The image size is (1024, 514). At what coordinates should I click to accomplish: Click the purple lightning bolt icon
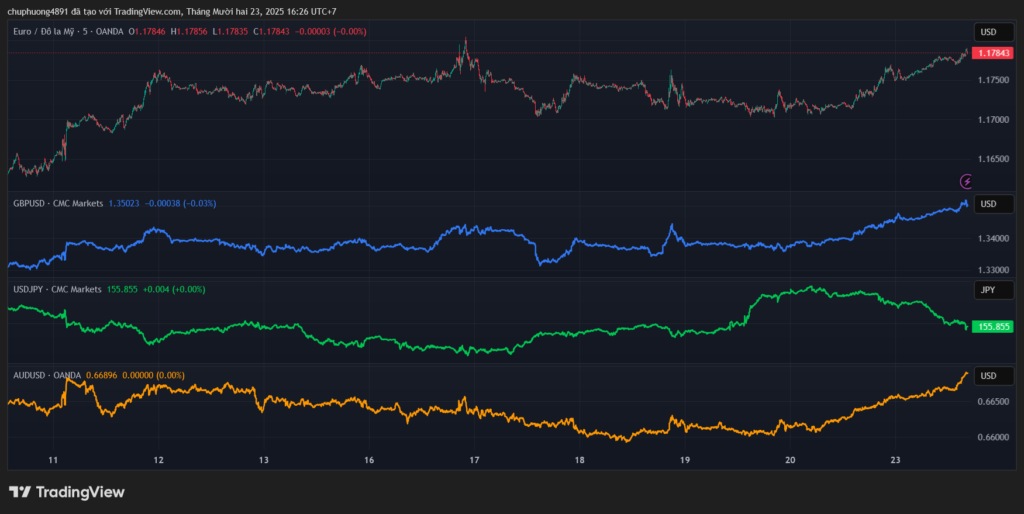pyautogui.click(x=966, y=181)
